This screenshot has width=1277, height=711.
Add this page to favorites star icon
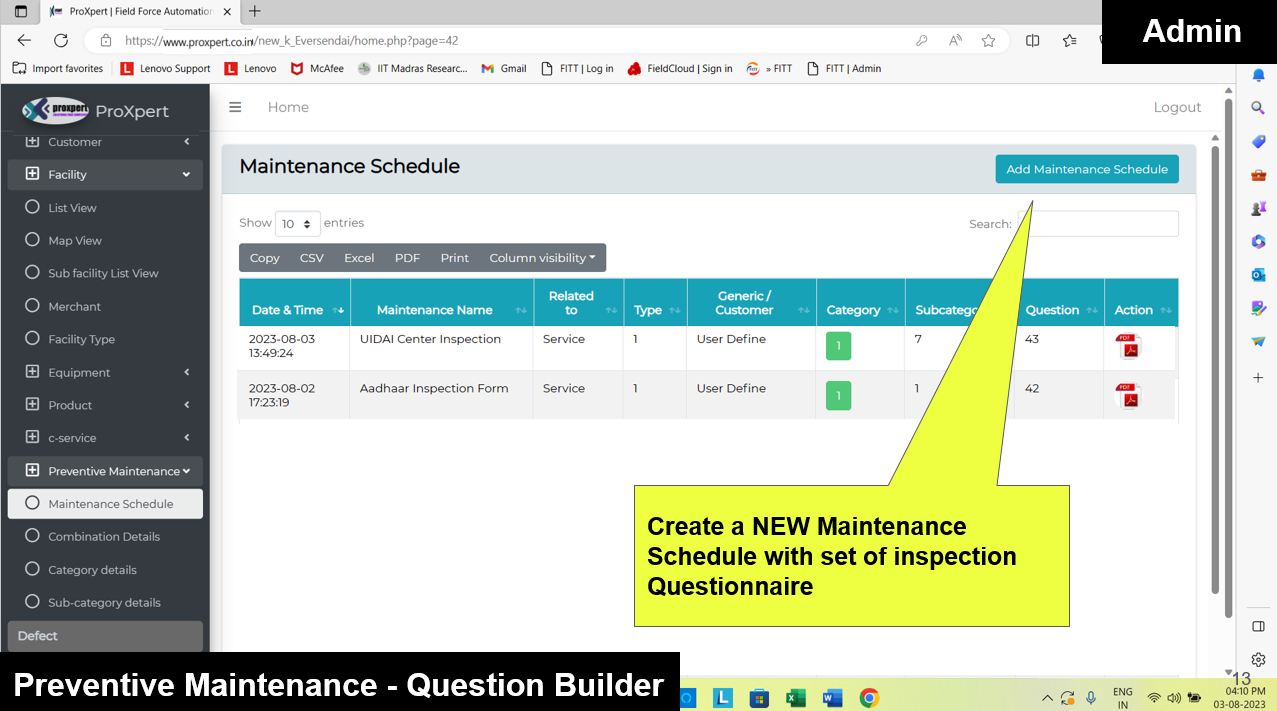(988, 41)
